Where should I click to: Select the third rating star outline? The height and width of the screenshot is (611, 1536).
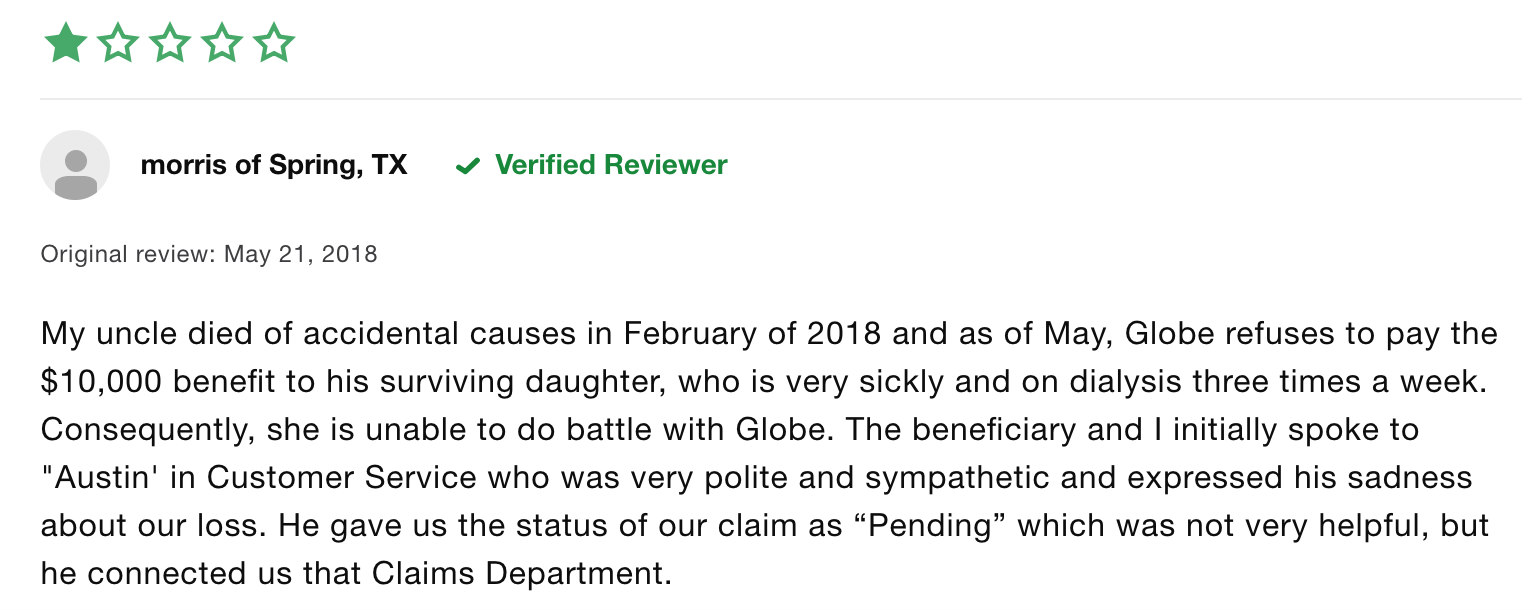click(169, 43)
